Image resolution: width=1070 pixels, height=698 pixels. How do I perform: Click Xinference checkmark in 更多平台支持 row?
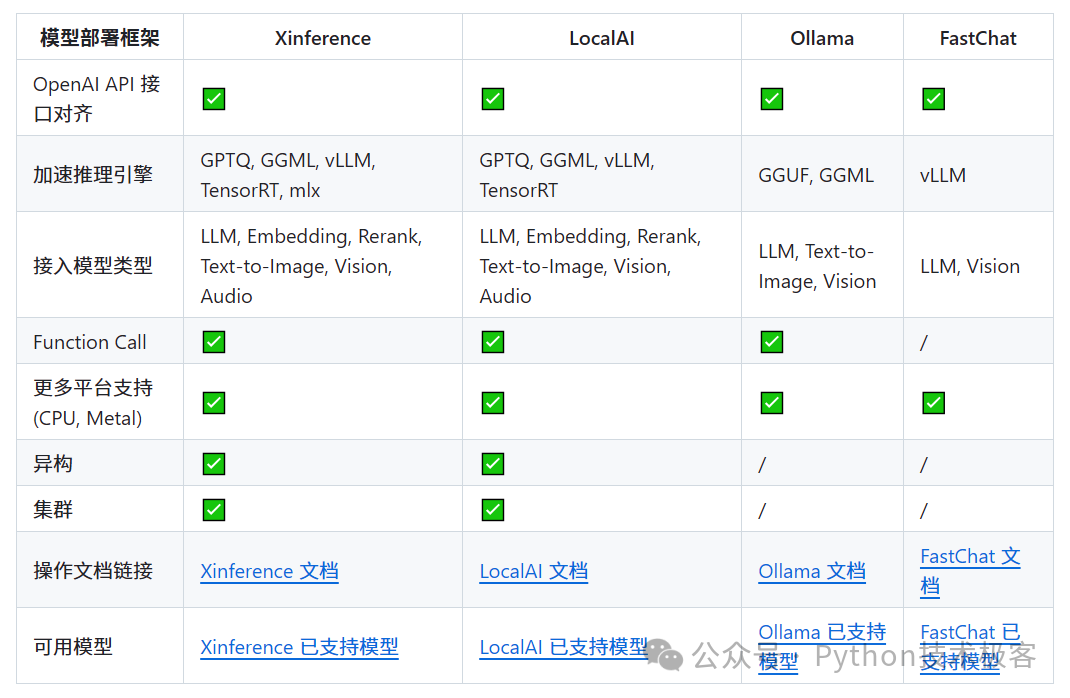pos(214,403)
